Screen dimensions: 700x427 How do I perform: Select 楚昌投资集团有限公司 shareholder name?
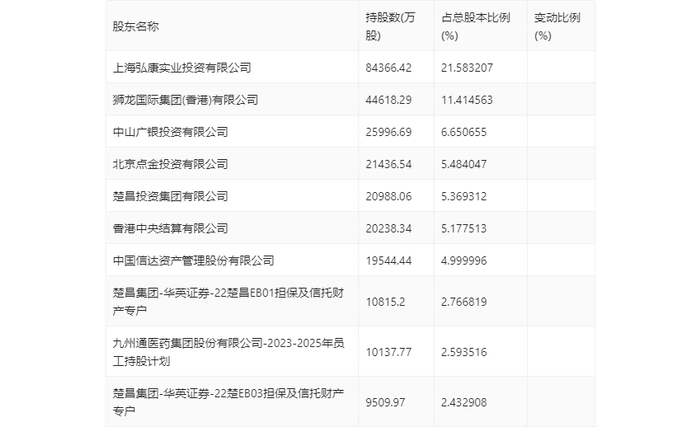pos(170,196)
